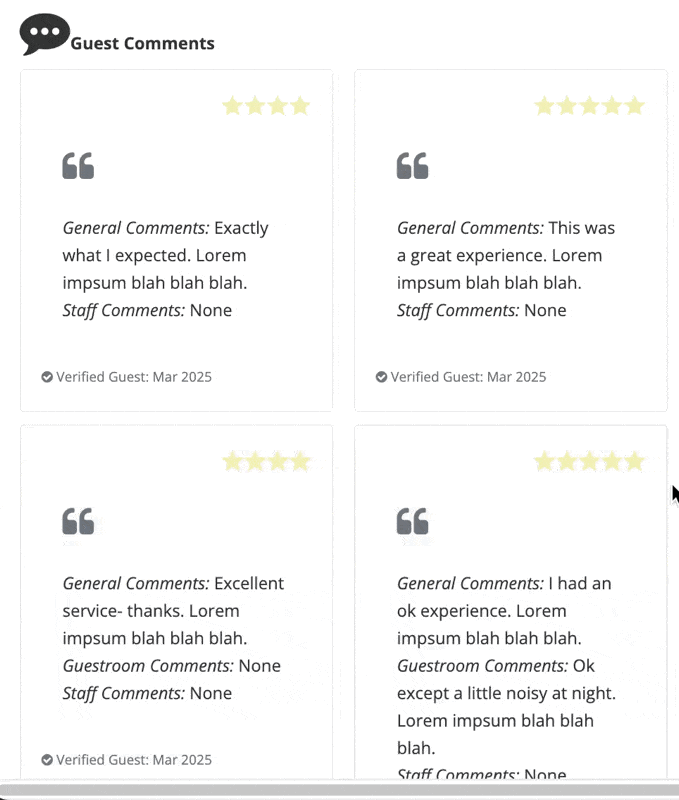Click the verified checkmark icon in 'Excellent service' card
The width and height of the screenshot is (679, 800).
coord(47,760)
